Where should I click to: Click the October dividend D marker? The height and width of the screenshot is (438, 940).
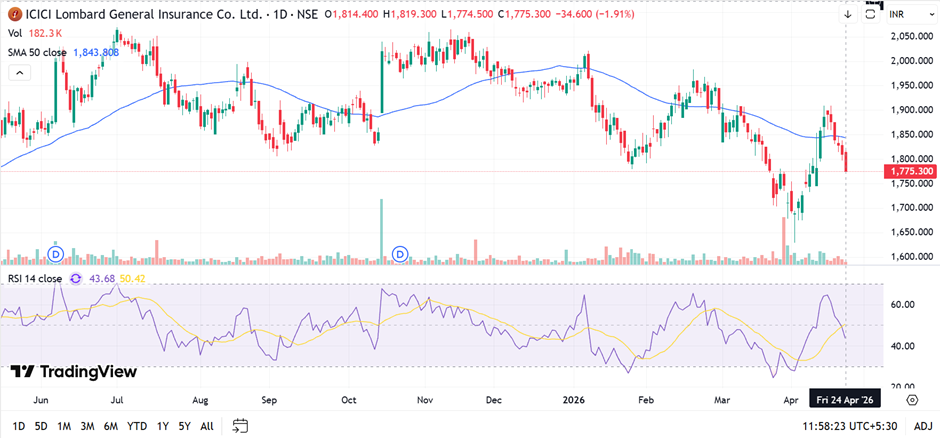point(401,254)
